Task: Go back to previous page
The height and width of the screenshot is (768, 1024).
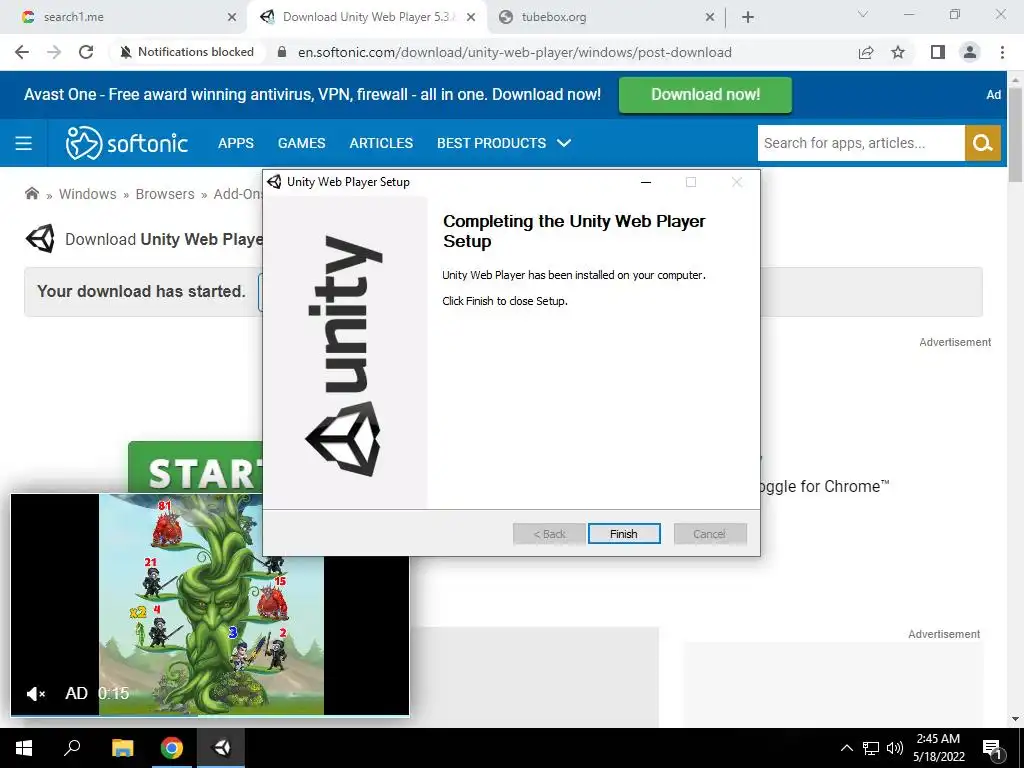Action: tap(22, 52)
